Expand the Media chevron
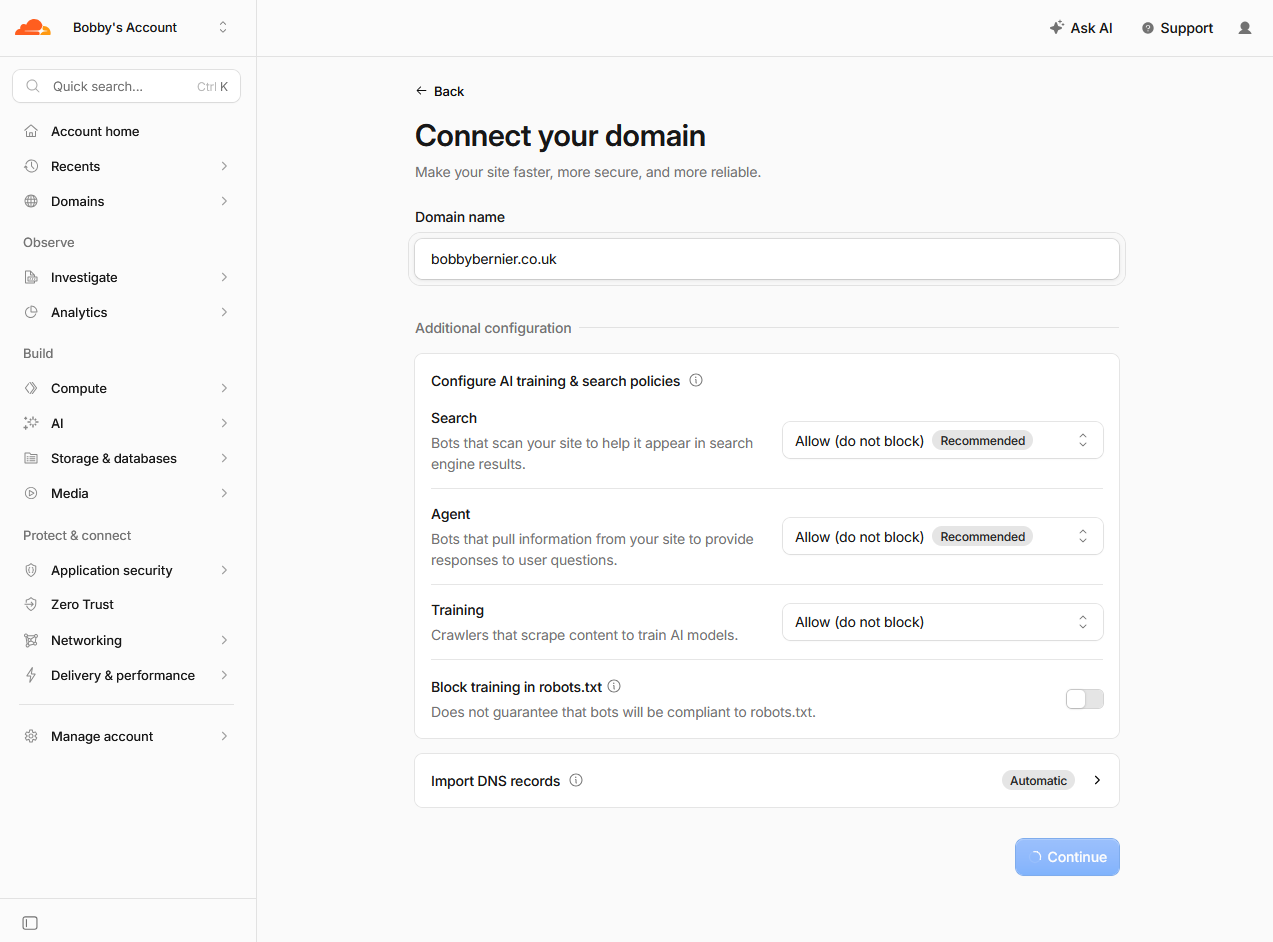Screen dimensions: 1273x942 [224, 493]
